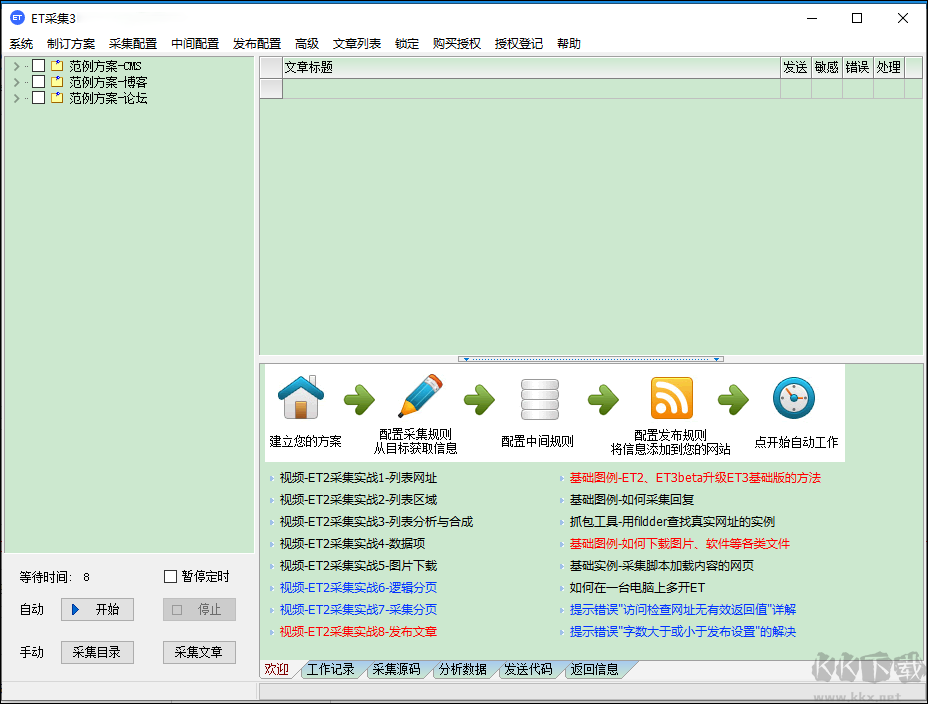
Task: Open link 视频-ET2采集实战5-图片下载
Action: click(358, 565)
